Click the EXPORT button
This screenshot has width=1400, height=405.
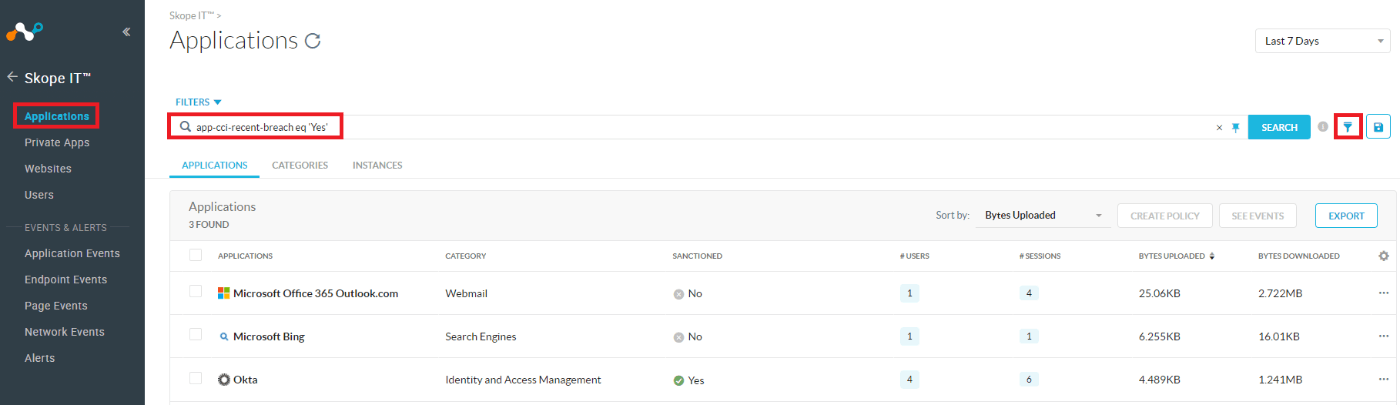tap(1346, 215)
